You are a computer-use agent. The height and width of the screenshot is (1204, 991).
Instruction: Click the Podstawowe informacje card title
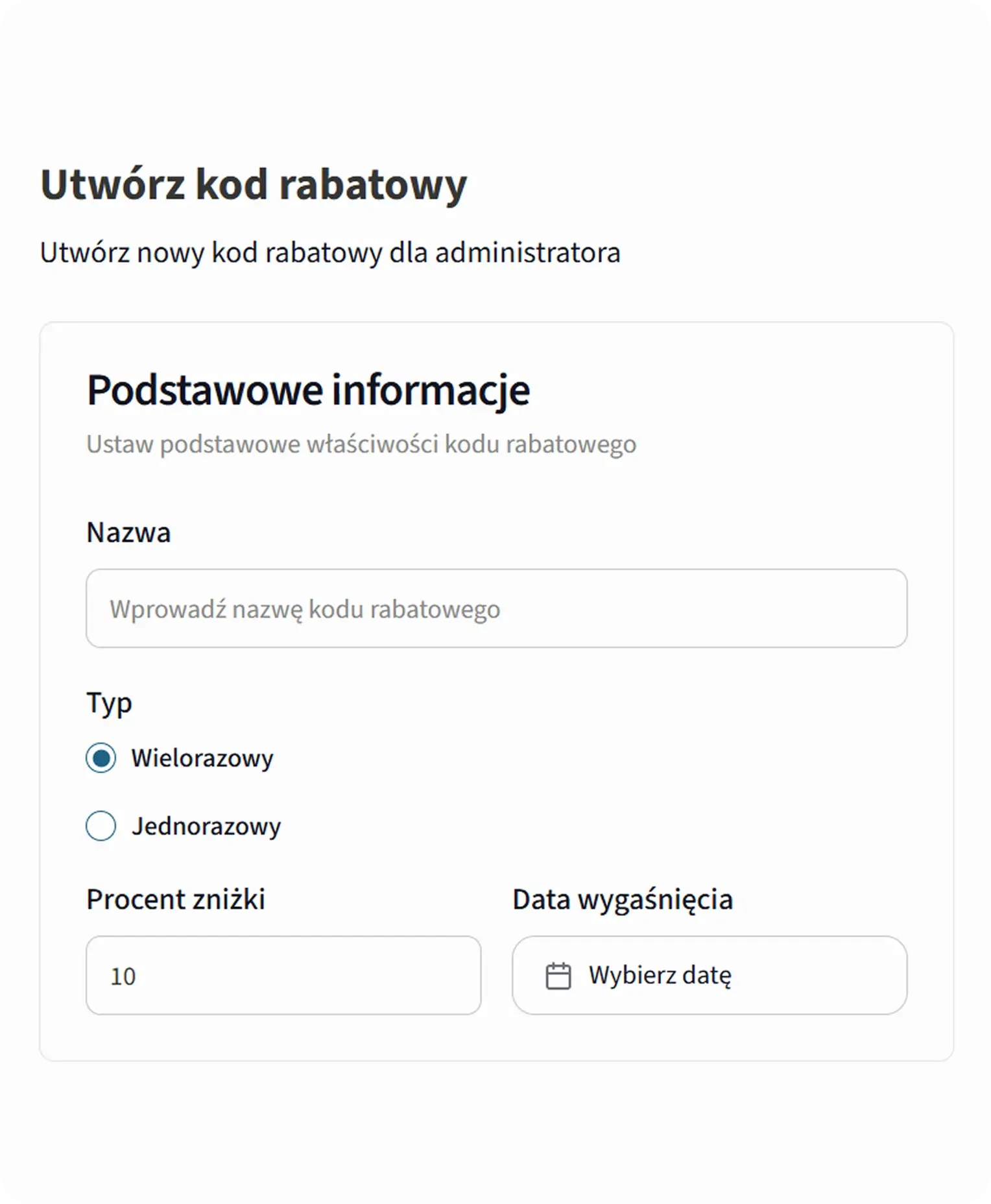308,390
